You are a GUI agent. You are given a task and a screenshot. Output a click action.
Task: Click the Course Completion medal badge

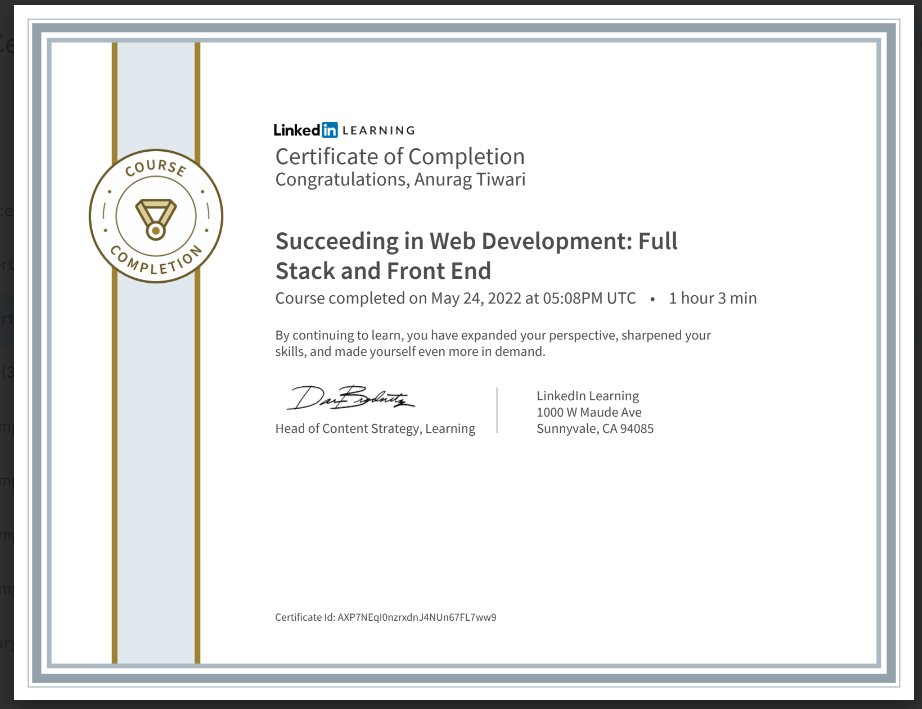pos(156,216)
